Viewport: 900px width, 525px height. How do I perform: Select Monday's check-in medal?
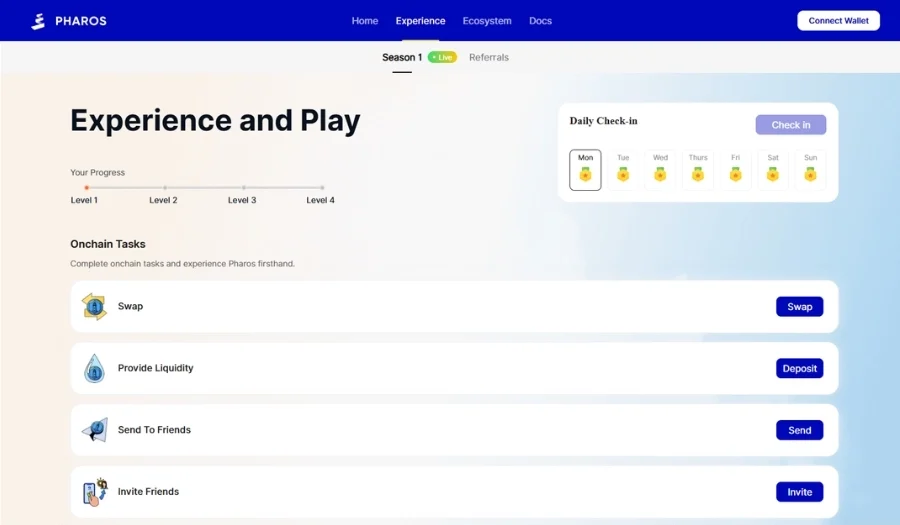pyautogui.click(x=585, y=174)
